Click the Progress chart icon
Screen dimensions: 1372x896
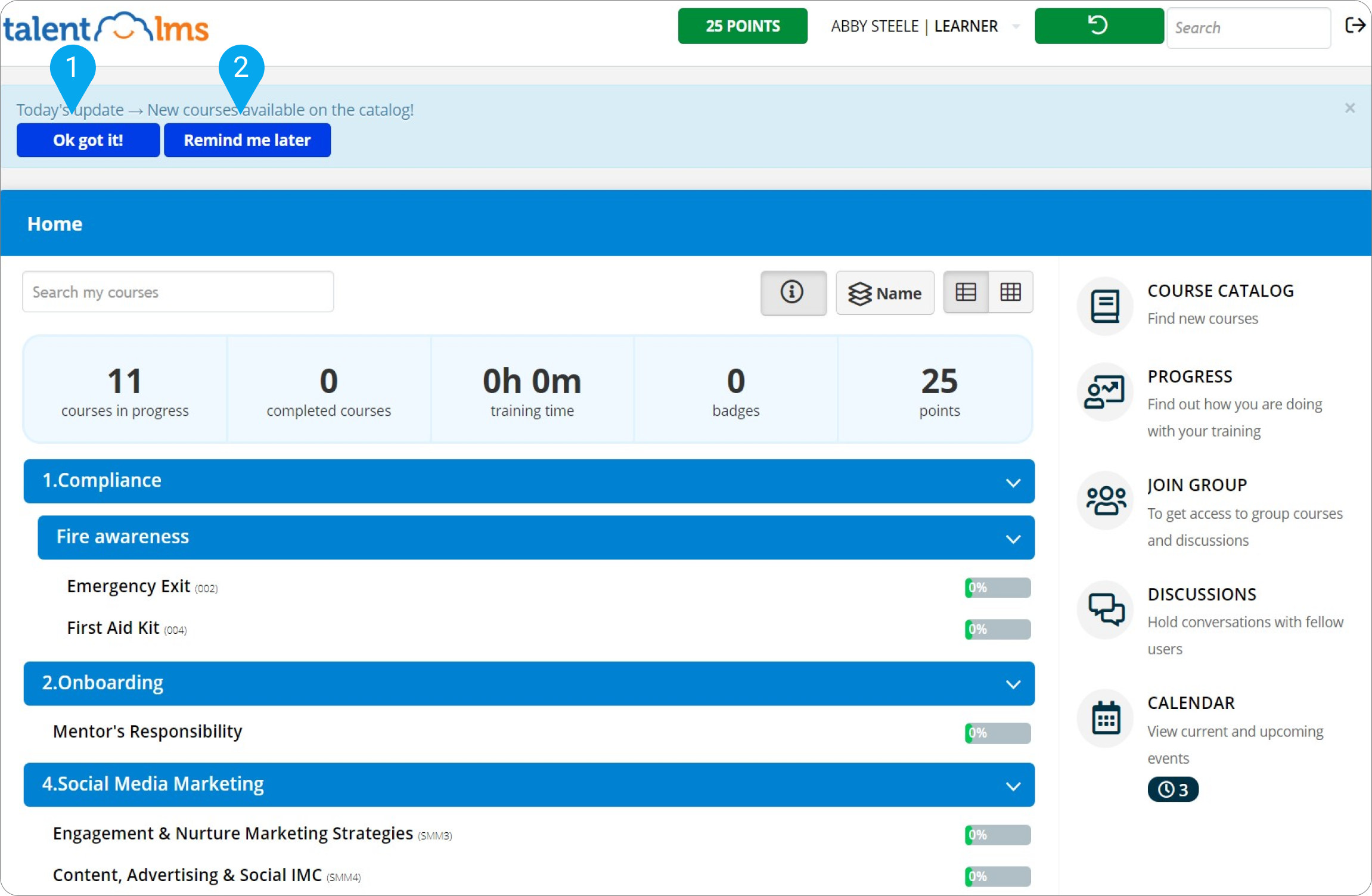pyautogui.click(x=1105, y=392)
